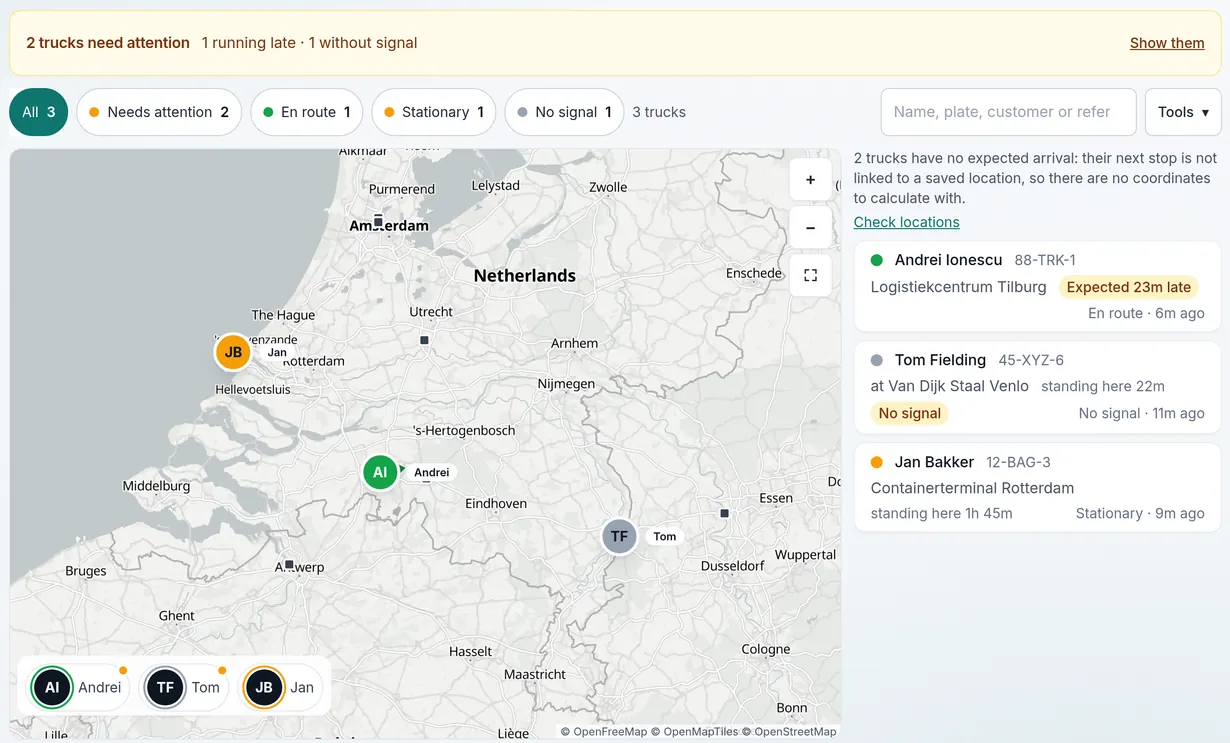Open Tom Fielding truck card
Viewport: 1230px width, 743px height.
(1037, 386)
